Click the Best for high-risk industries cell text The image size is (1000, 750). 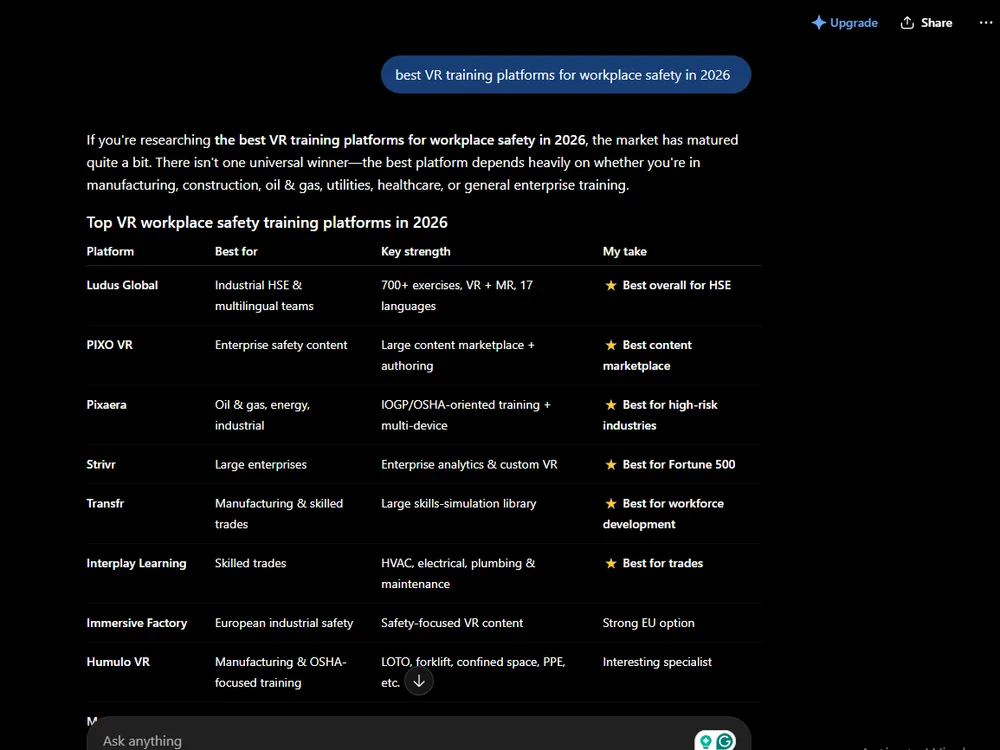point(660,415)
